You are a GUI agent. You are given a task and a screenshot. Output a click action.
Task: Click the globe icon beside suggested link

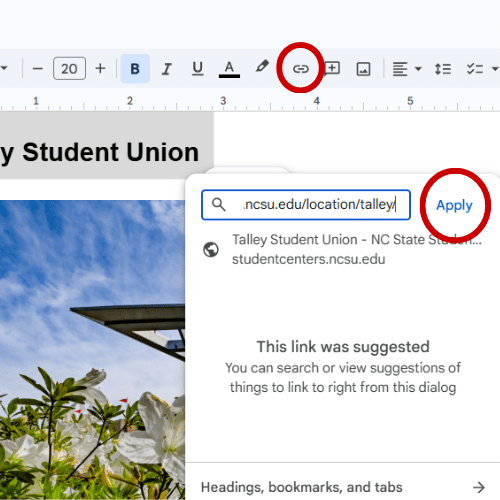point(211,249)
